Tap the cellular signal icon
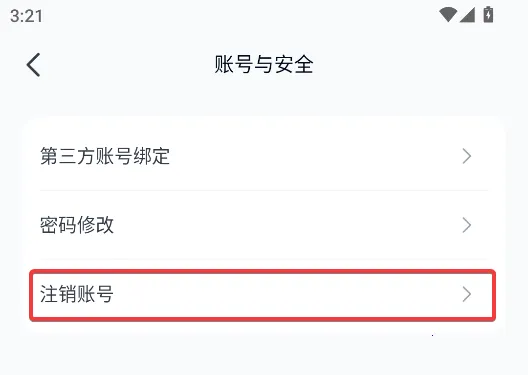This screenshot has height=375, width=528. pyautogui.click(x=467, y=15)
